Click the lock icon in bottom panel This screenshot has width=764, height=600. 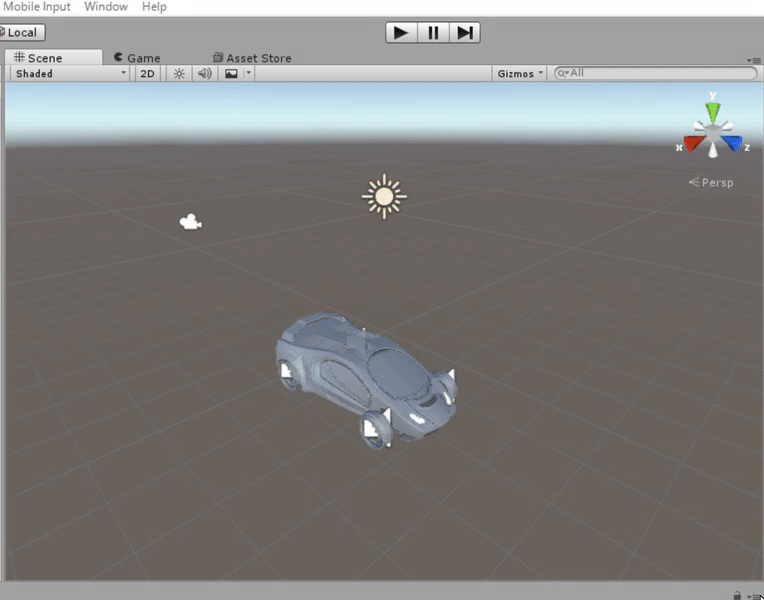pyautogui.click(x=737, y=596)
